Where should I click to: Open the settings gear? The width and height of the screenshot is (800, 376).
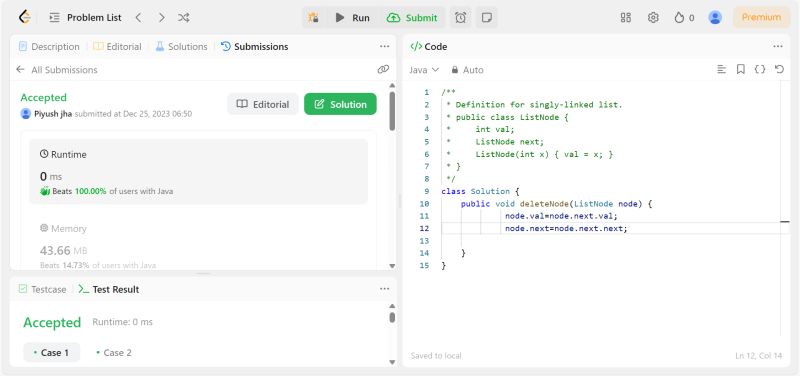pos(653,17)
